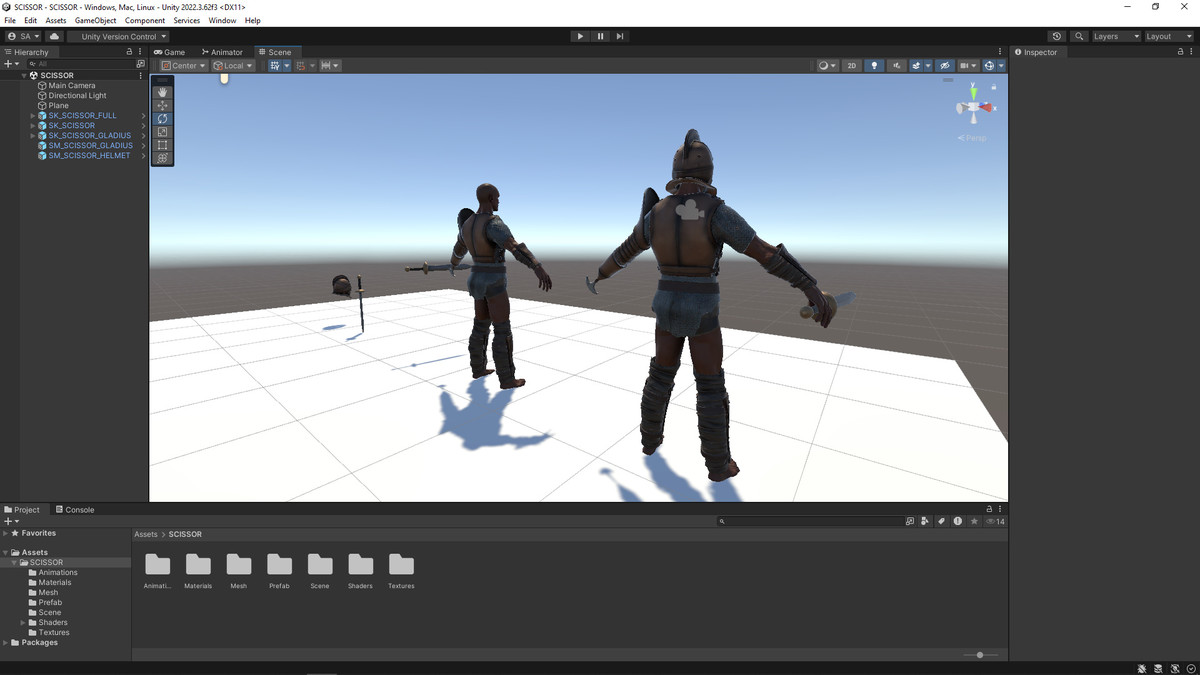
Task: Toggle scene lighting on or off
Action: (x=874, y=66)
